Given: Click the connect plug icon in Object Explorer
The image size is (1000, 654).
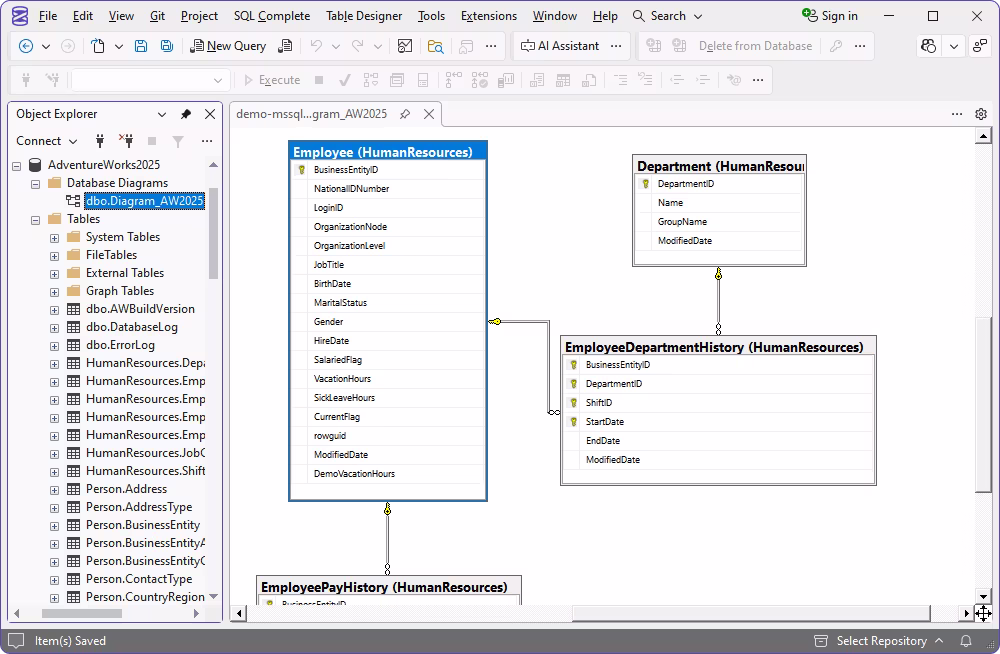Looking at the screenshot, I should 99,141.
